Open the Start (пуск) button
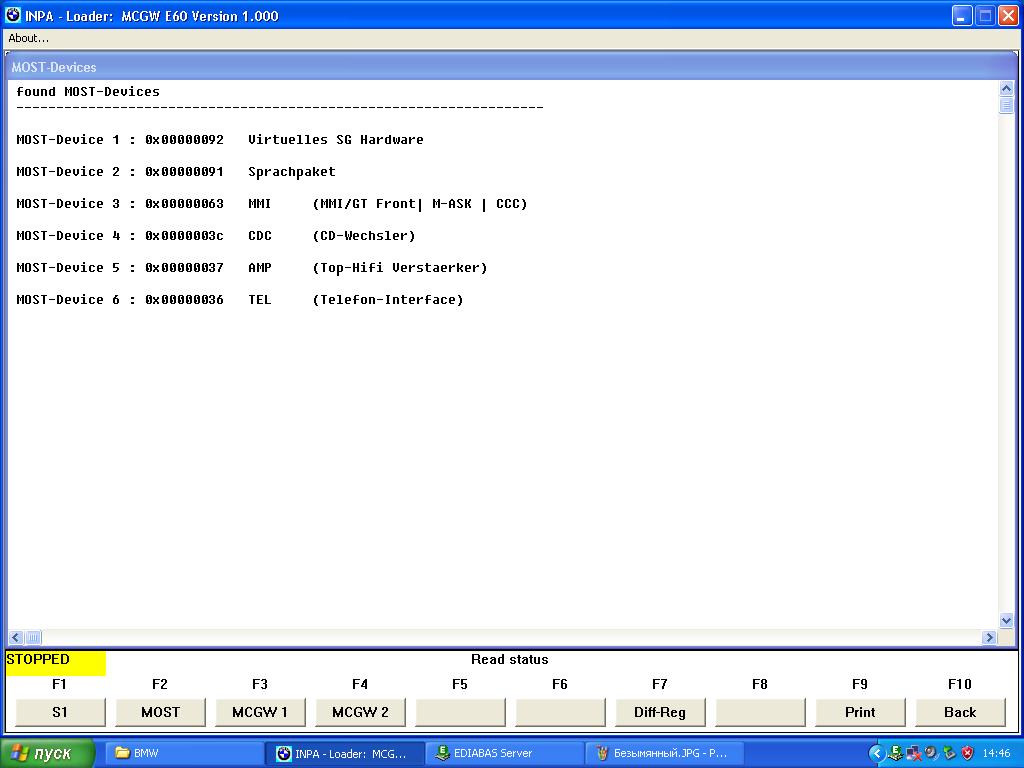This screenshot has height=768, width=1024. click(x=46, y=753)
